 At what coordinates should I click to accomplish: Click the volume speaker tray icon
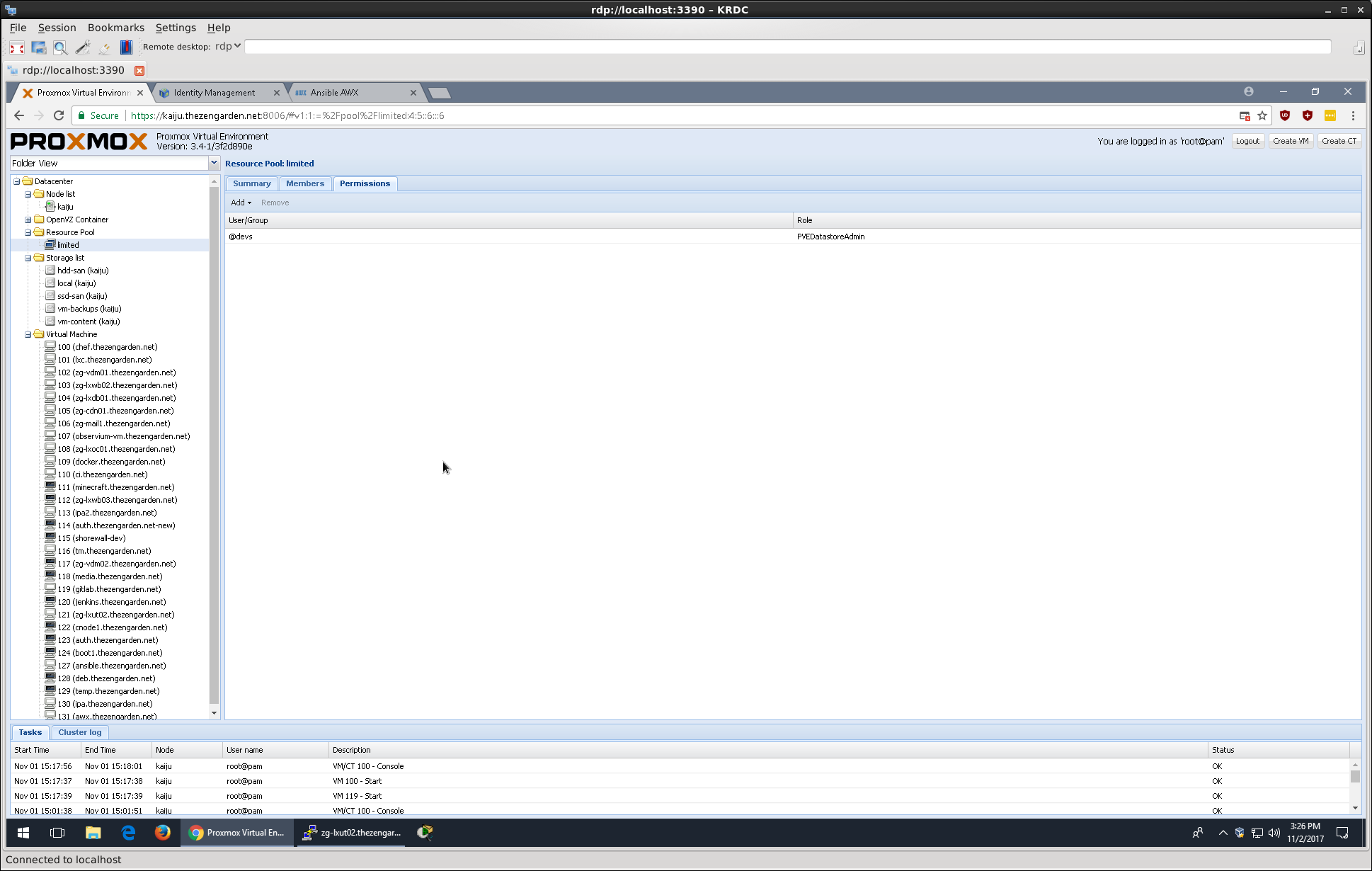click(1274, 833)
